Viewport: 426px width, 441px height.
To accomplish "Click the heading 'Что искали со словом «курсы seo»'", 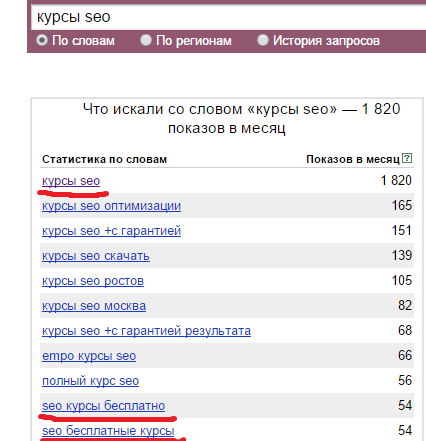I will 210,109.
